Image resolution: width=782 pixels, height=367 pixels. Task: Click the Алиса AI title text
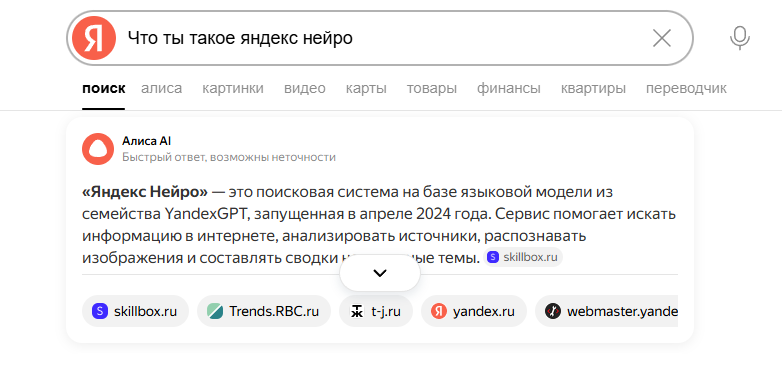[146, 142]
